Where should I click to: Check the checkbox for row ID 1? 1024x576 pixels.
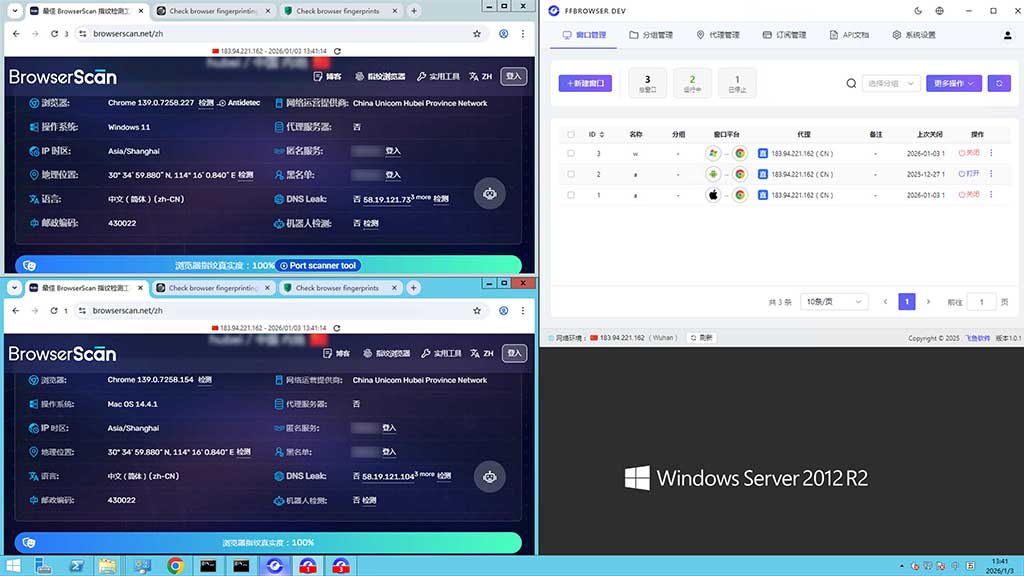point(571,195)
